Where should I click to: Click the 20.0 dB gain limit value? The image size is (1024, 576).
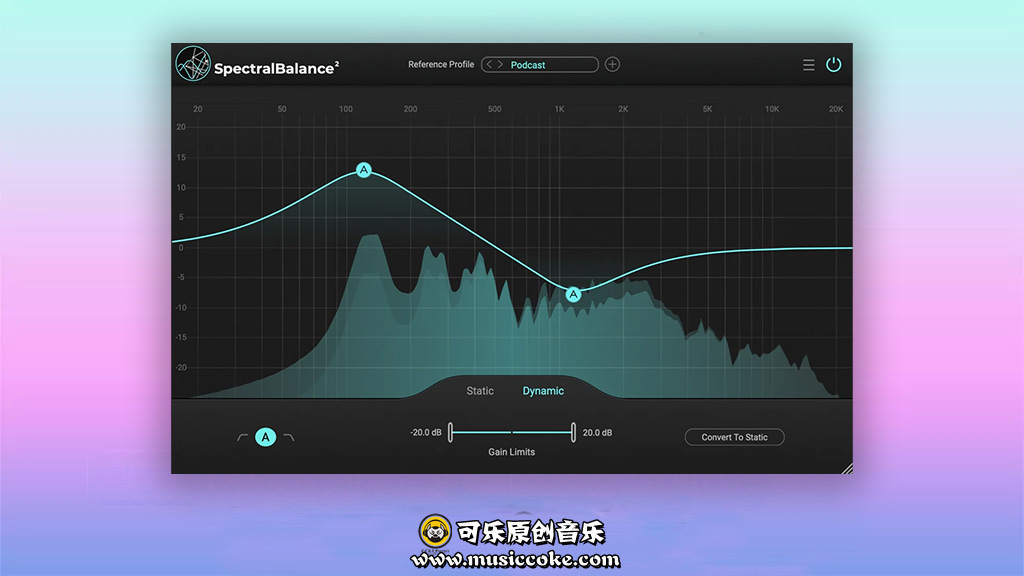[x=597, y=433]
